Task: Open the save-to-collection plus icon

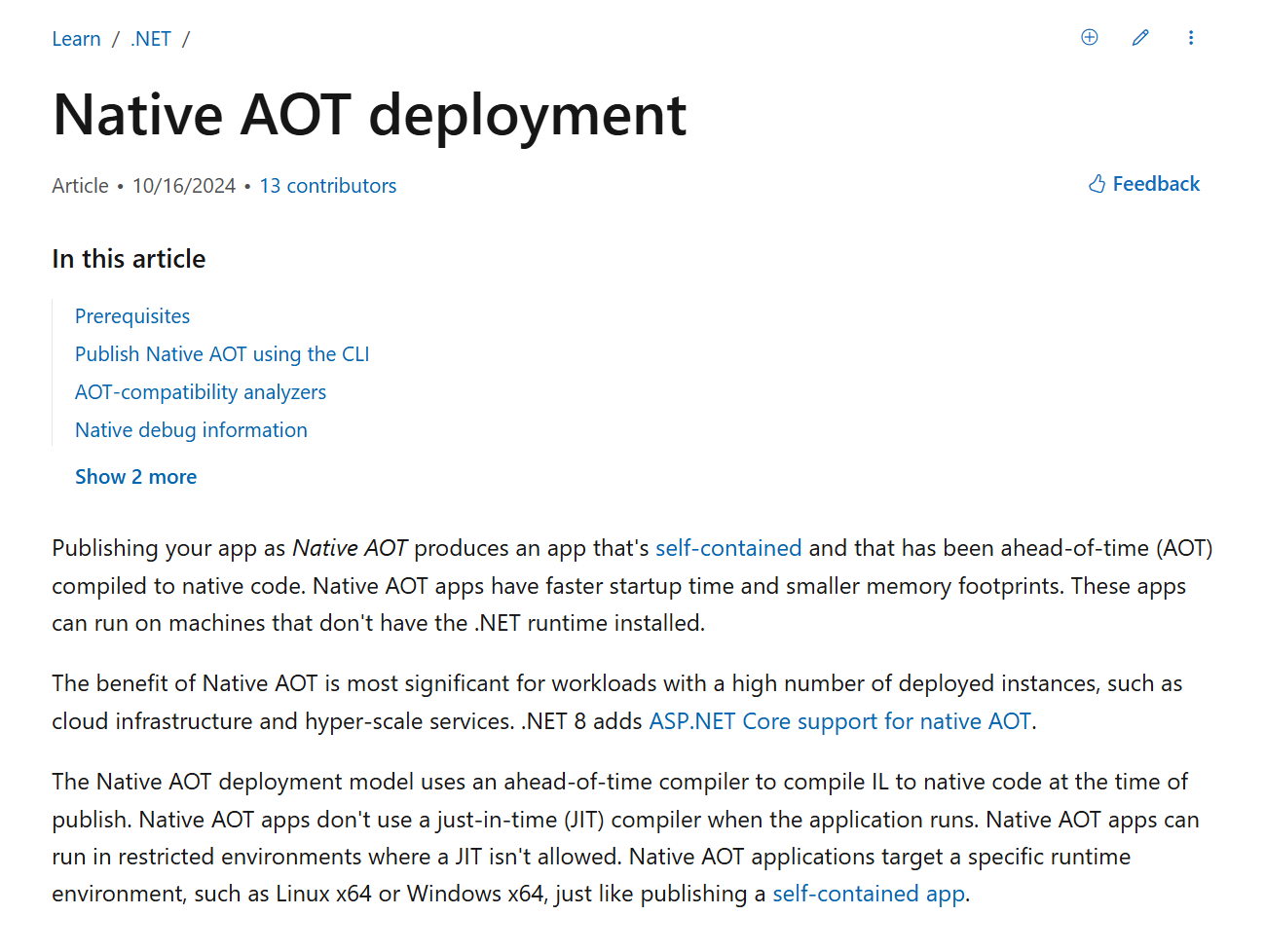Action: 1089,37
